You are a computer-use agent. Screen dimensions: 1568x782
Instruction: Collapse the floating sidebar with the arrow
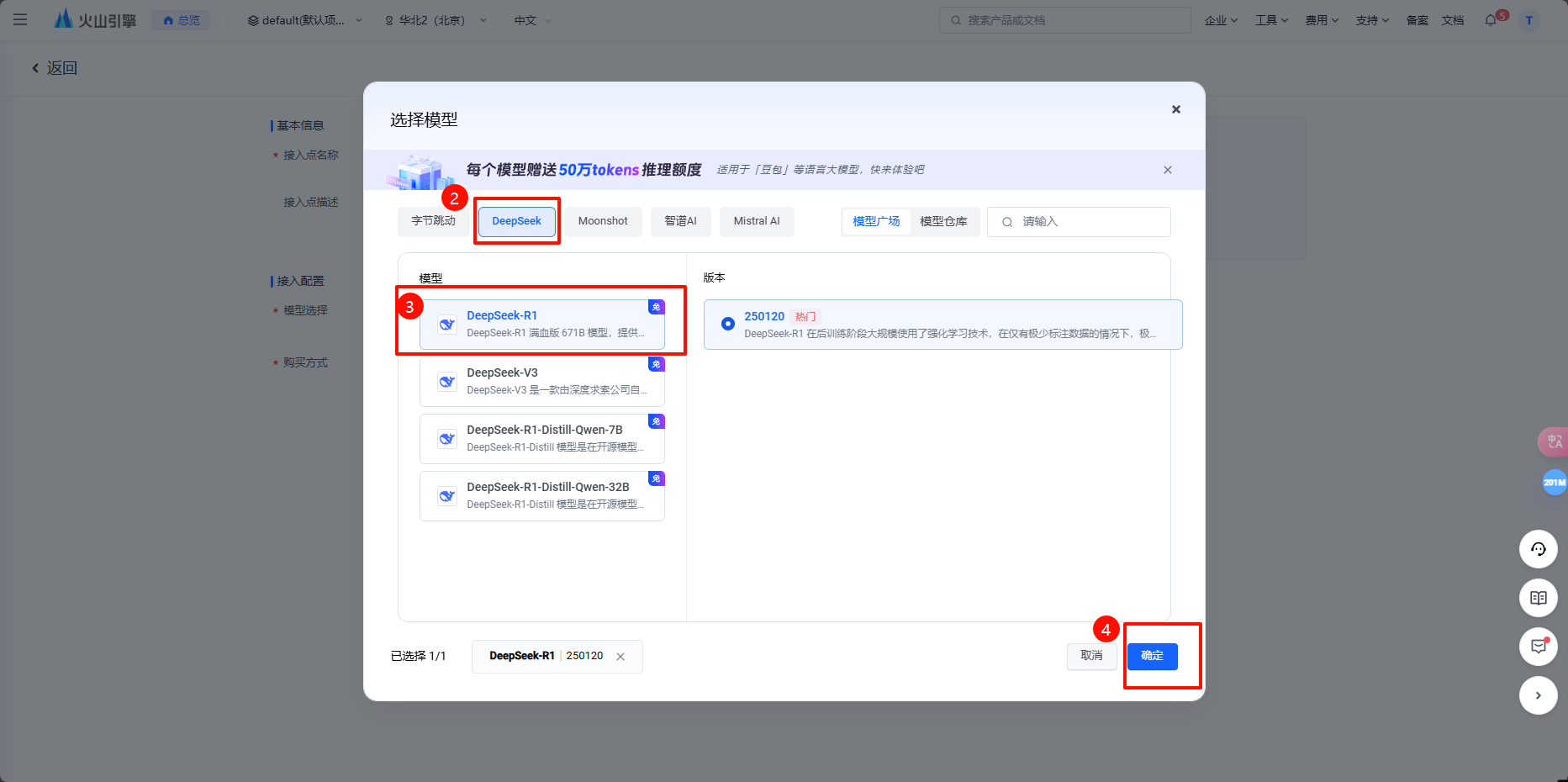click(1539, 695)
